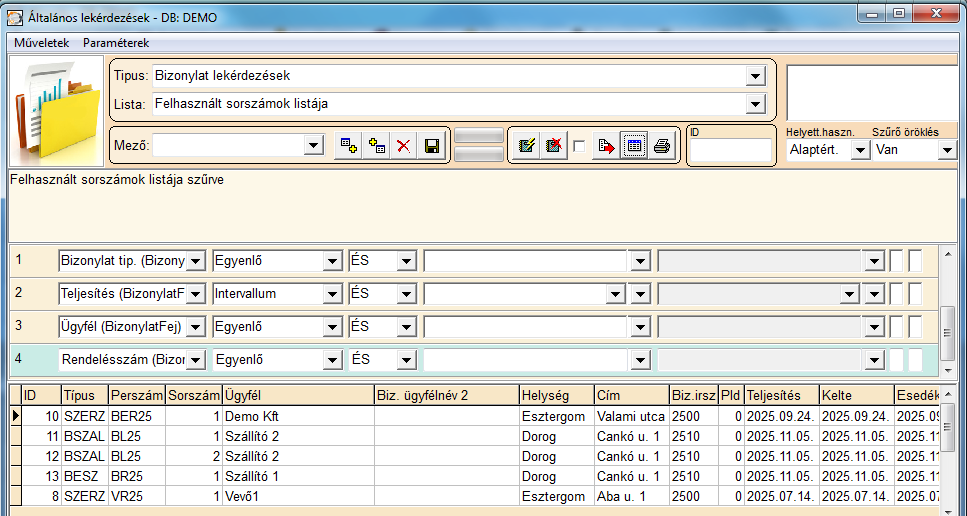Click the application icon in the title bar
Screen dimensions: 967x516
[x=14, y=18]
